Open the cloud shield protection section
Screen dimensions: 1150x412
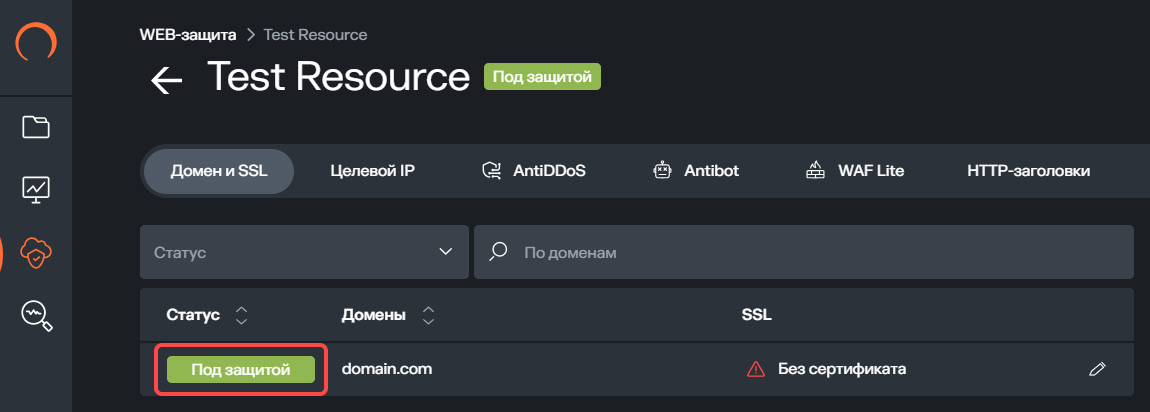tap(36, 254)
